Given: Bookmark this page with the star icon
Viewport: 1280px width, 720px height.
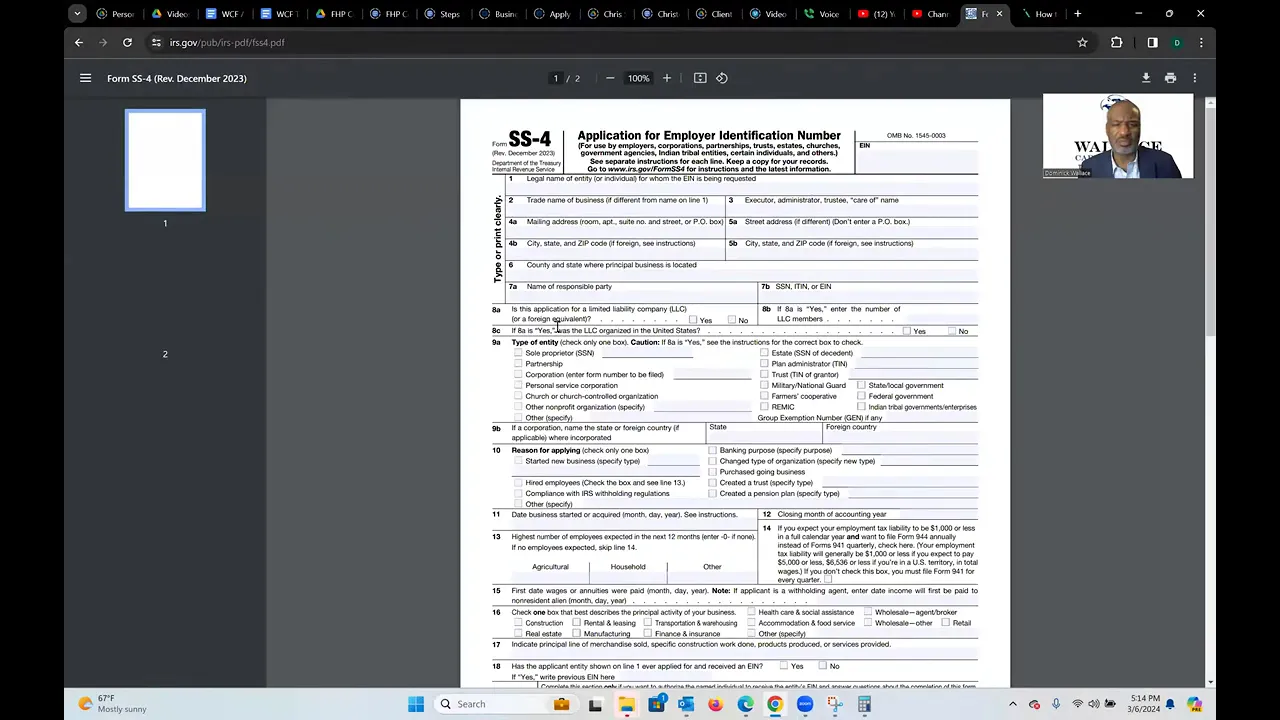Looking at the screenshot, I should tap(1082, 42).
